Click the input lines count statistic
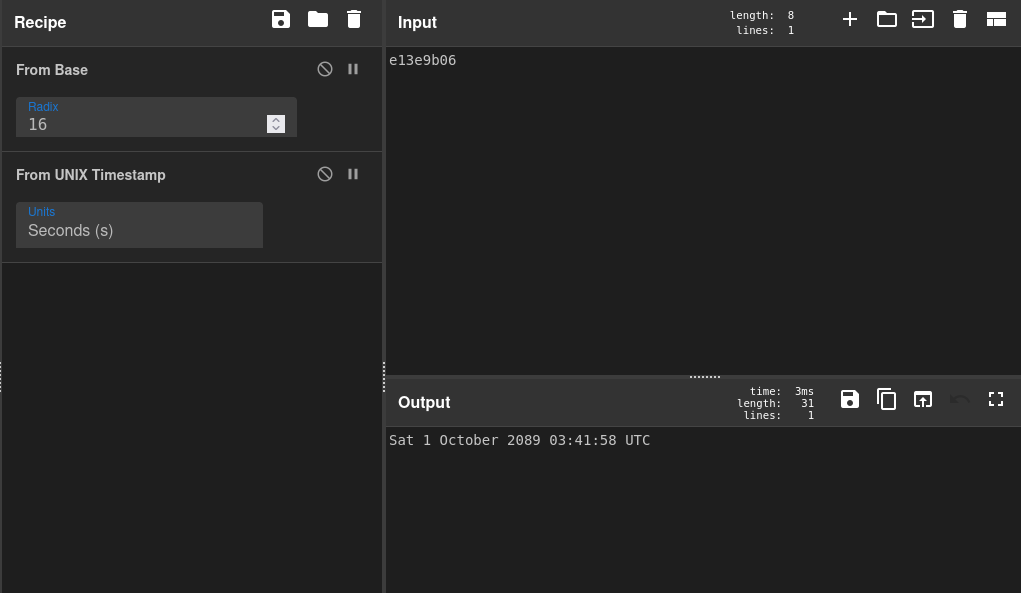This screenshot has width=1021, height=593. (x=765, y=30)
